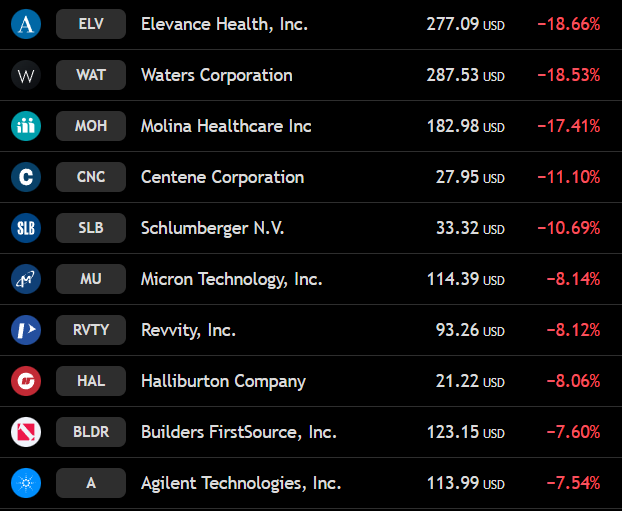
Task: Open Halliburton Company stock page link
Action: [223, 381]
